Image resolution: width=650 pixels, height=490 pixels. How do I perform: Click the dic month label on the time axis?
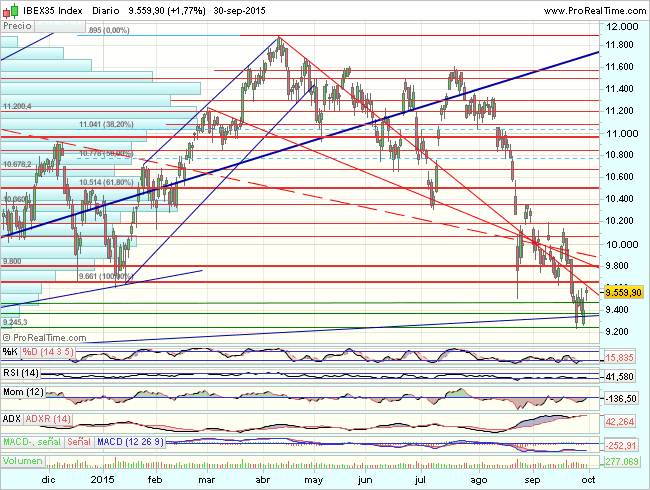[x=49, y=480]
